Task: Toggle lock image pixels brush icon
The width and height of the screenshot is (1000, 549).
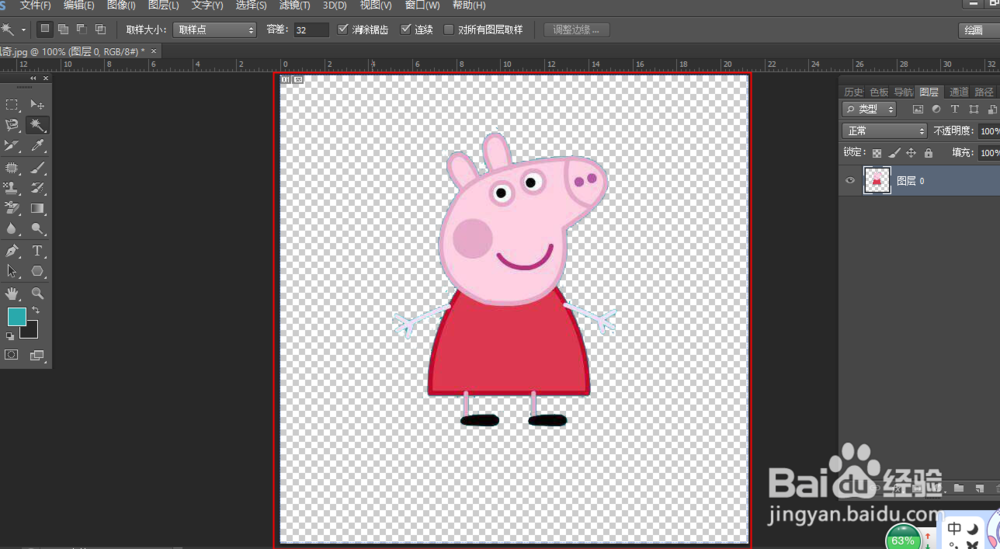Action: point(894,153)
